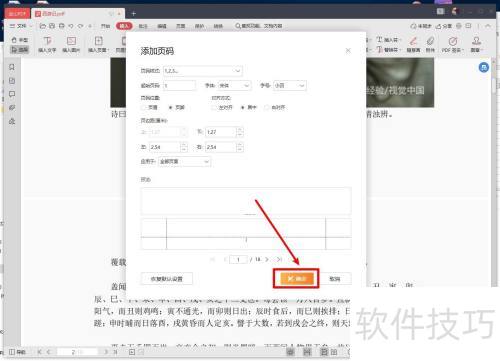Select the left-align (左对齐) radio button

pos(214,107)
